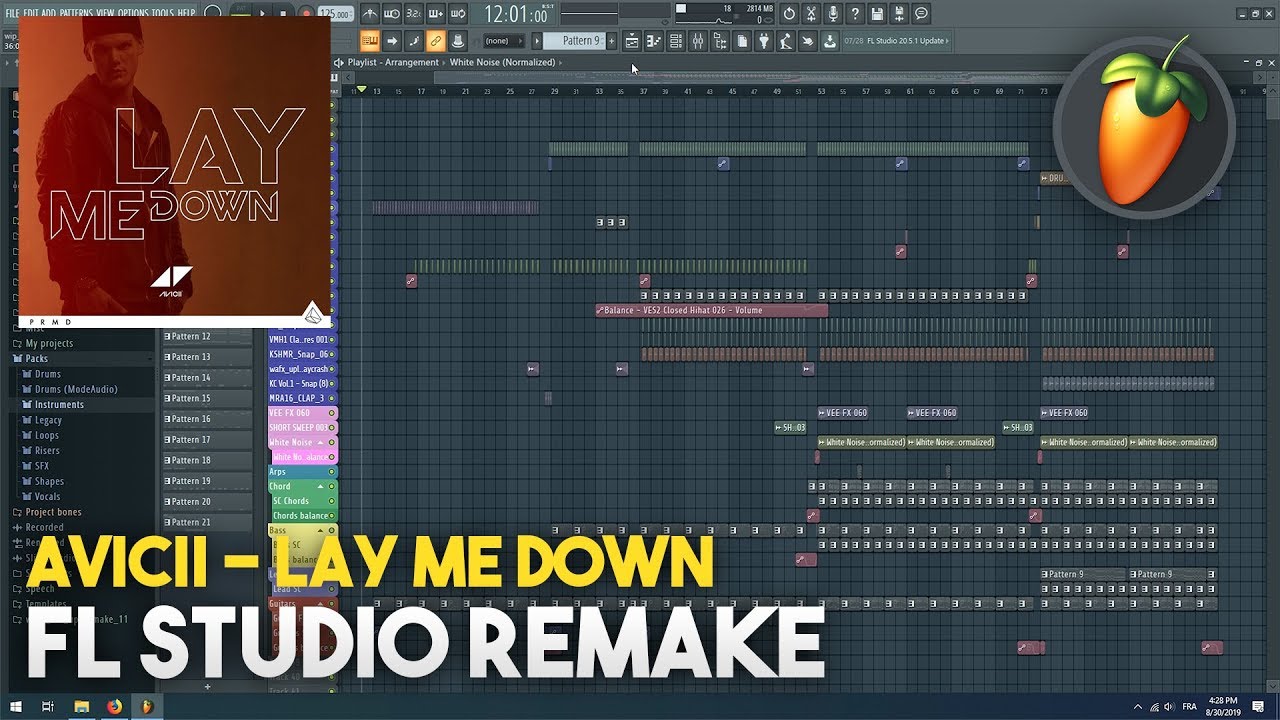The height and width of the screenshot is (720, 1280).
Task: Click the download content library icon
Action: click(x=830, y=41)
